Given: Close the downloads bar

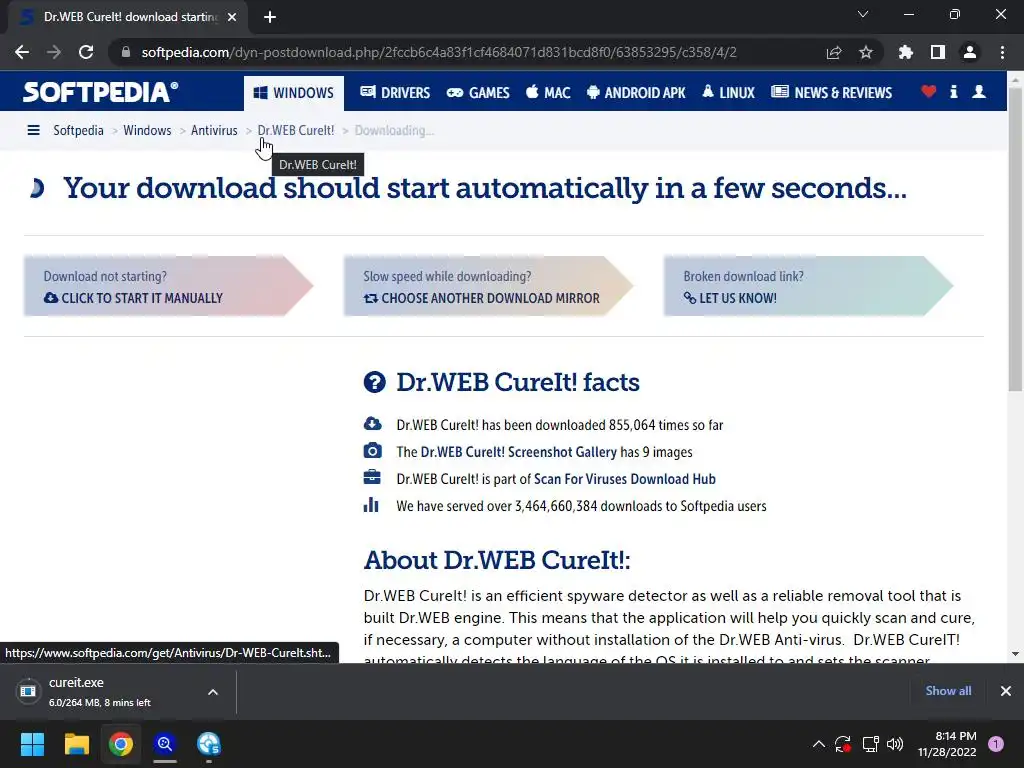Looking at the screenshot, I should coord(1006,691).
